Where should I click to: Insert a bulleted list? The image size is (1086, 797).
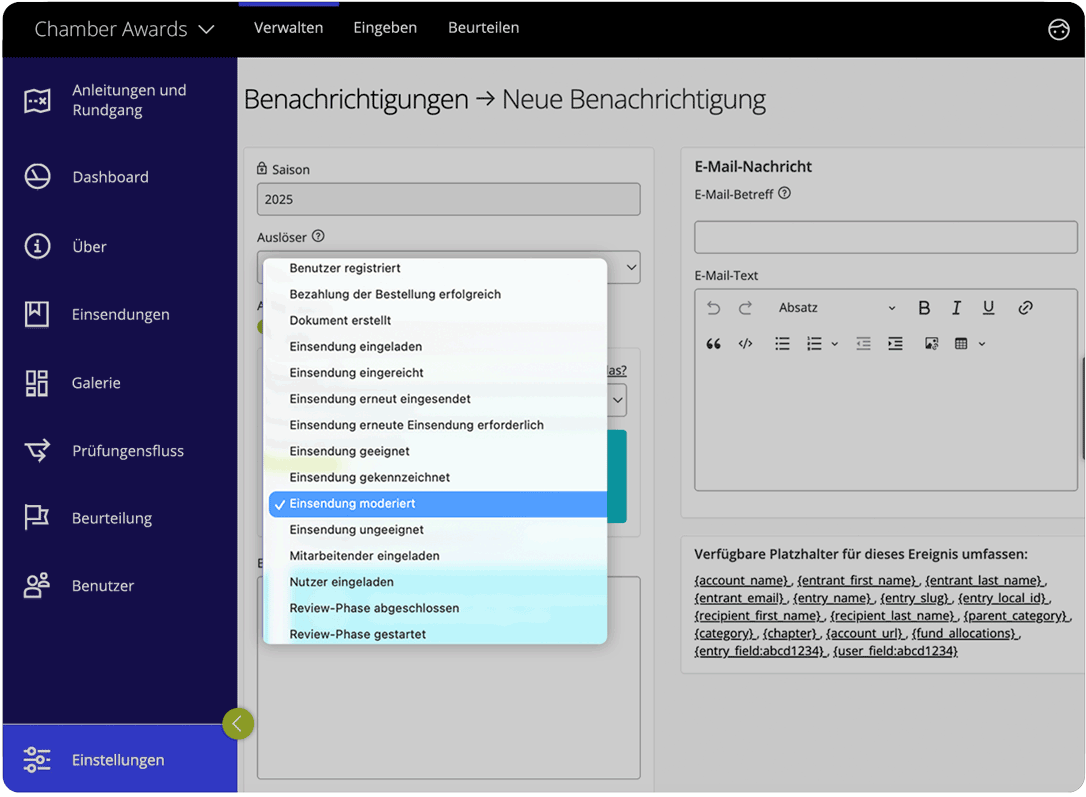point(782,343)
